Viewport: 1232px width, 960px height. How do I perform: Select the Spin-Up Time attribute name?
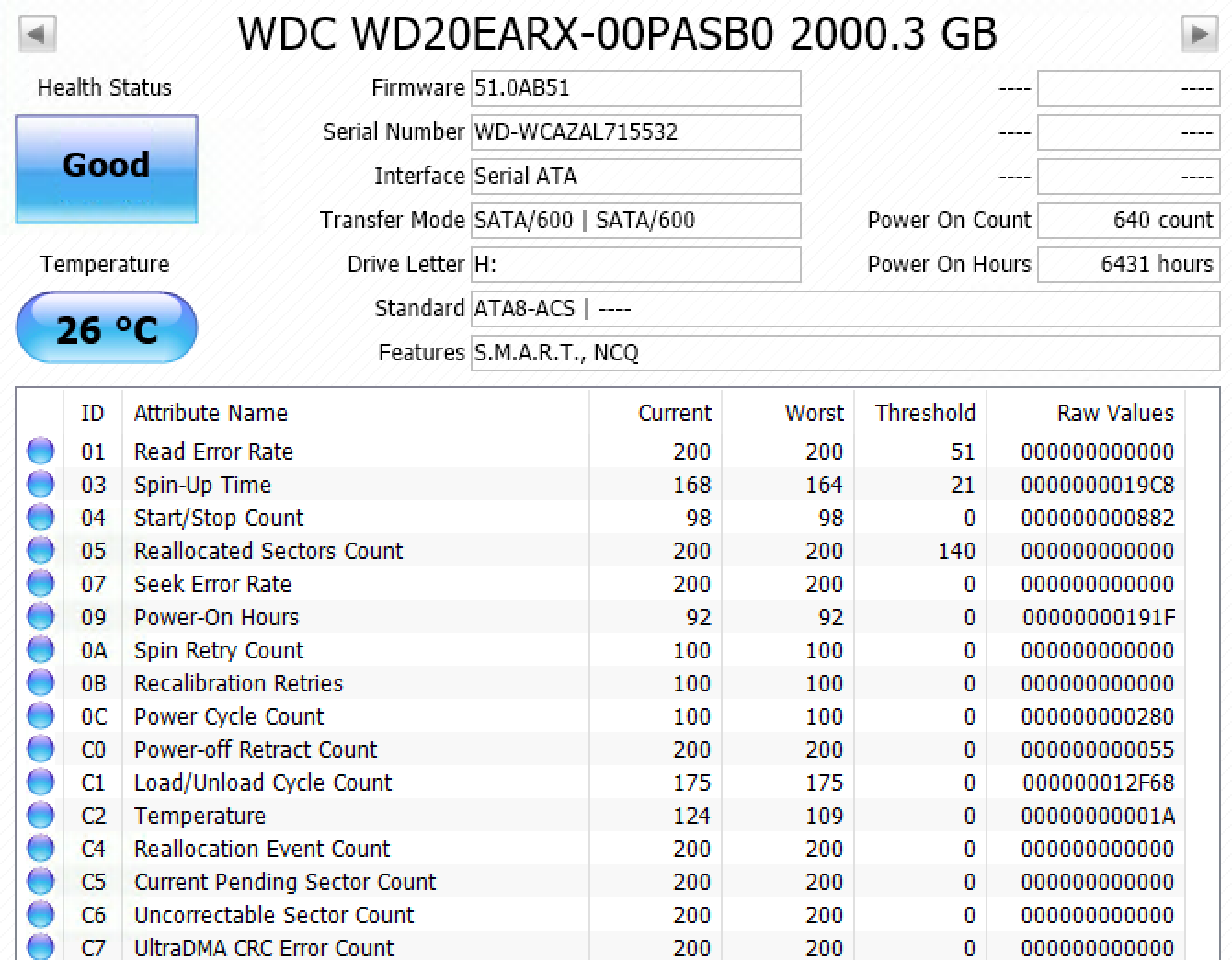[x=202, y=485]
